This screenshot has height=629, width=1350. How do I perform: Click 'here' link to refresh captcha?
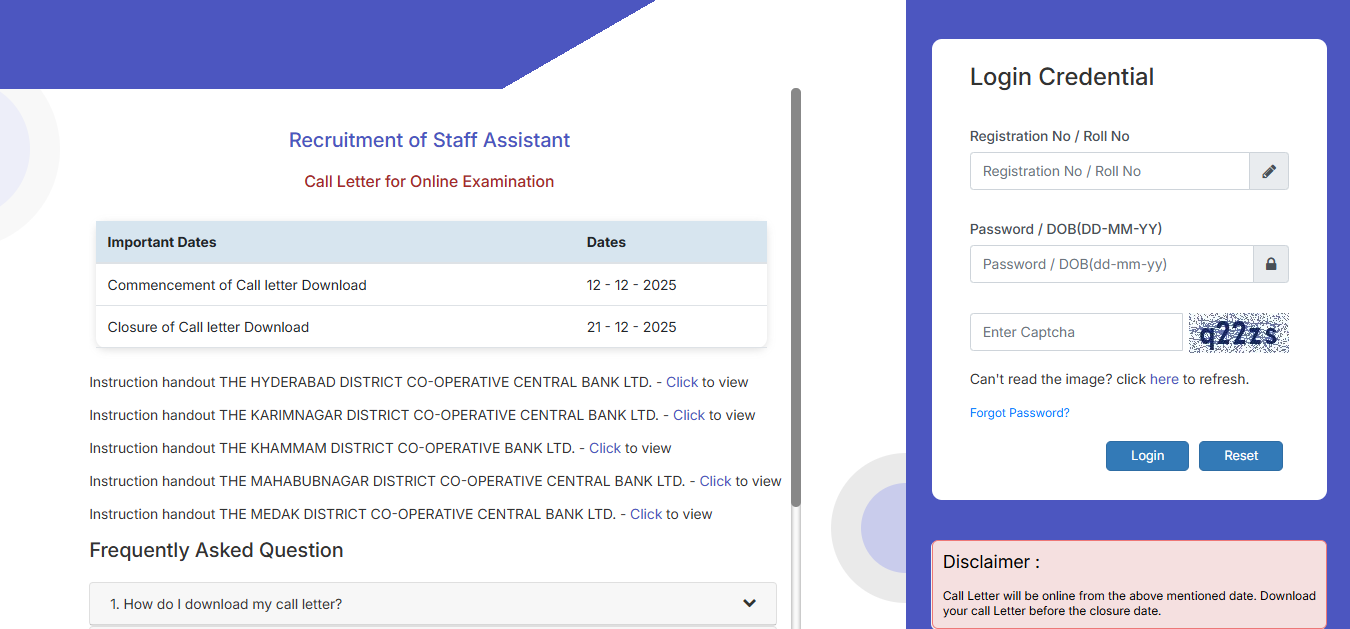(x=1164, y=380)
